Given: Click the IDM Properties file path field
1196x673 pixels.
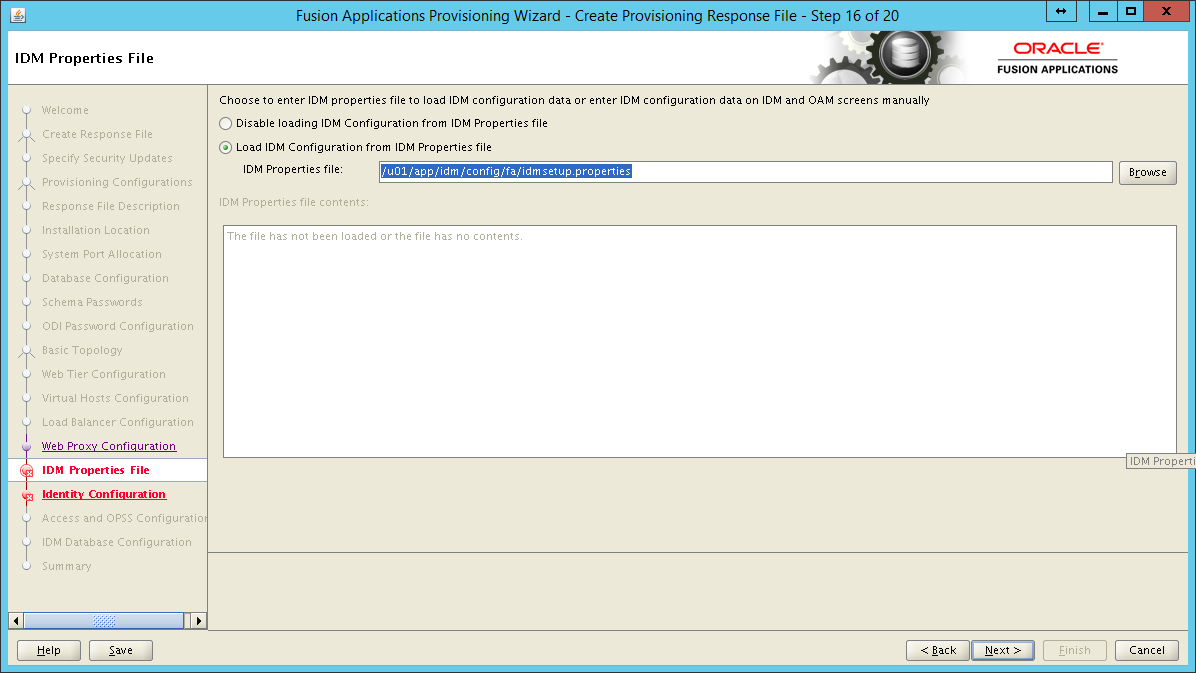Looking at the screenshot, I should point(745,172).
